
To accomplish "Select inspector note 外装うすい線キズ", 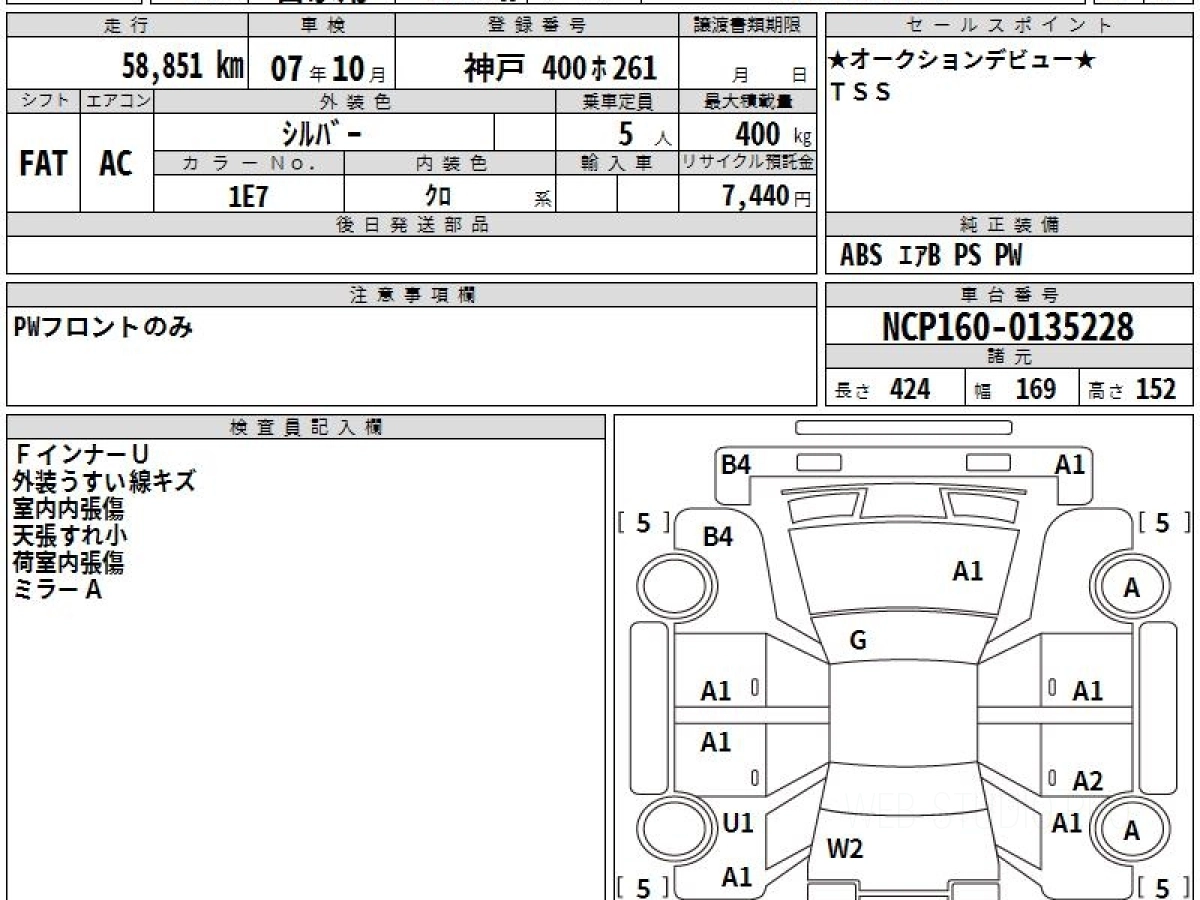I will coord(104,481).
